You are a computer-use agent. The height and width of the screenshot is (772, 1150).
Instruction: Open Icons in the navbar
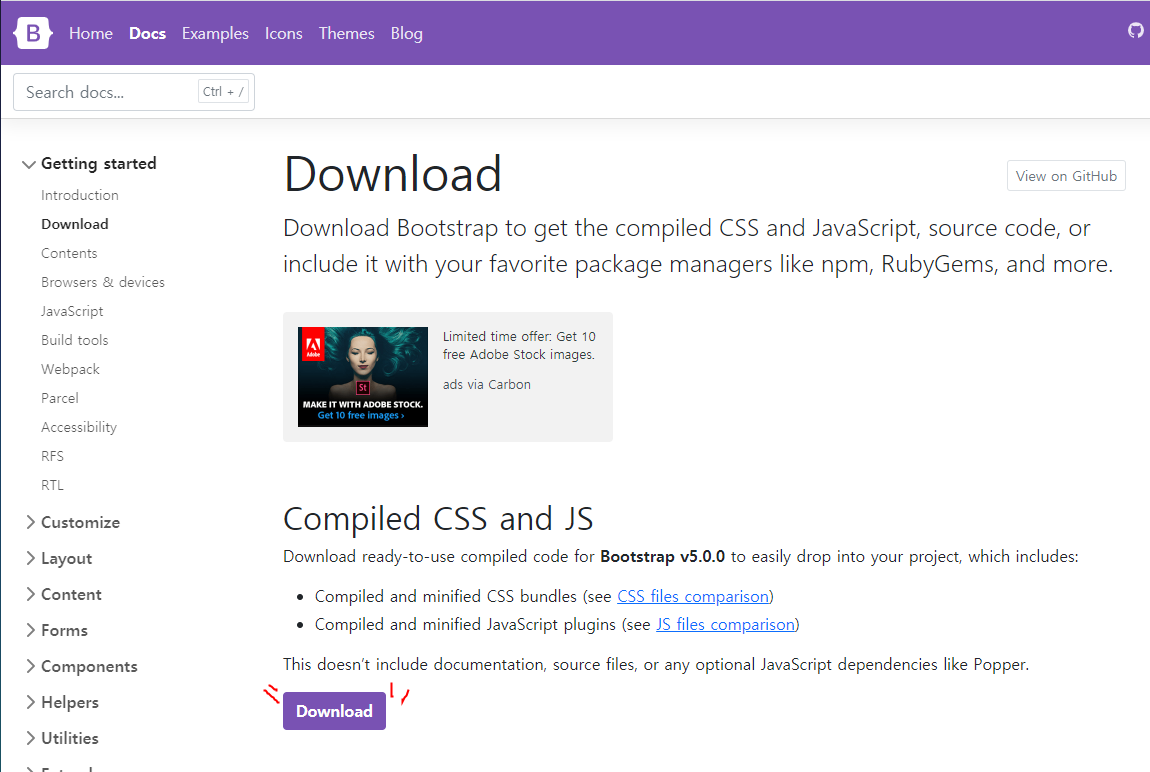[x=284, y=34]
